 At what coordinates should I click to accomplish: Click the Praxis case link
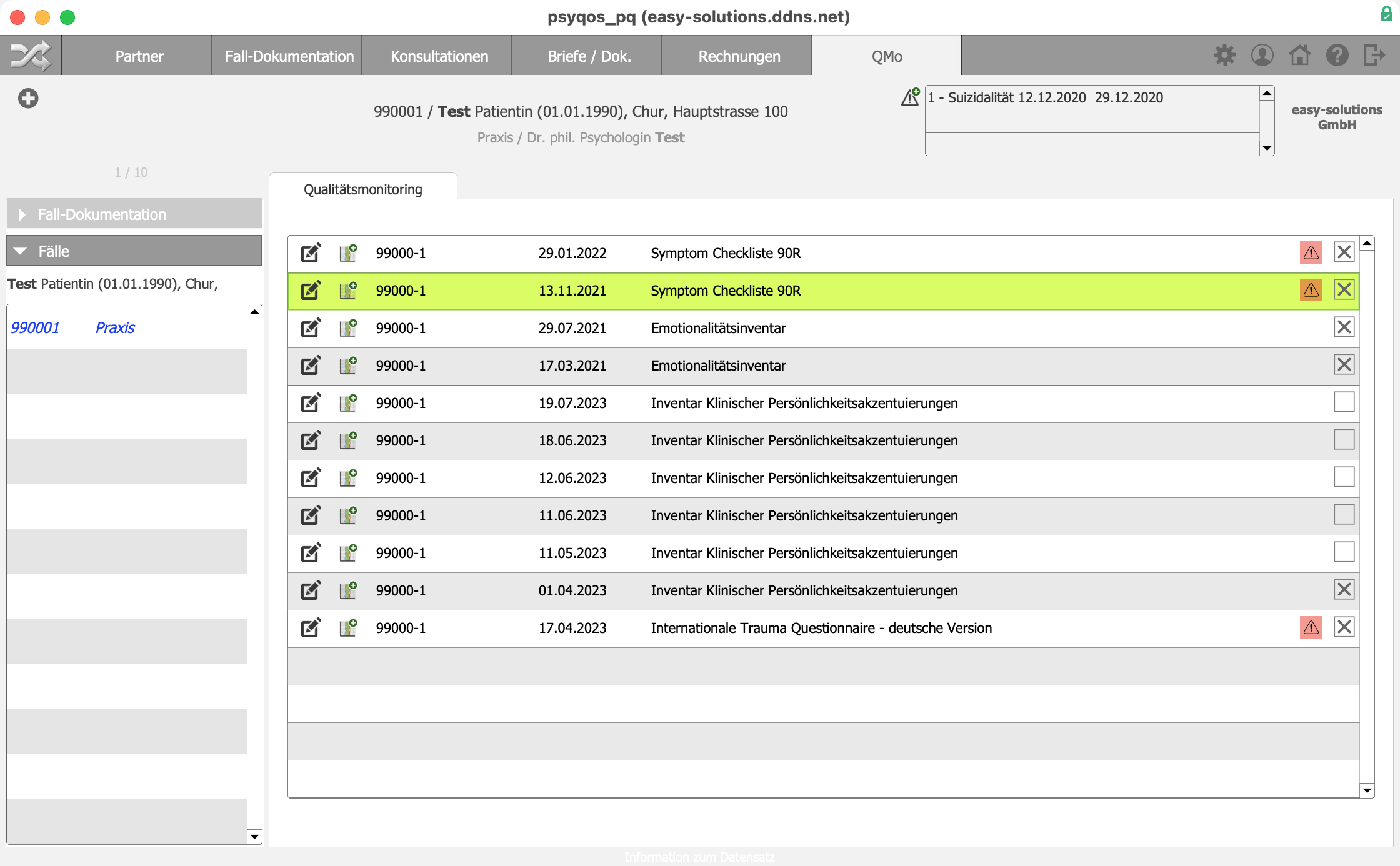(x=115, y=327)
